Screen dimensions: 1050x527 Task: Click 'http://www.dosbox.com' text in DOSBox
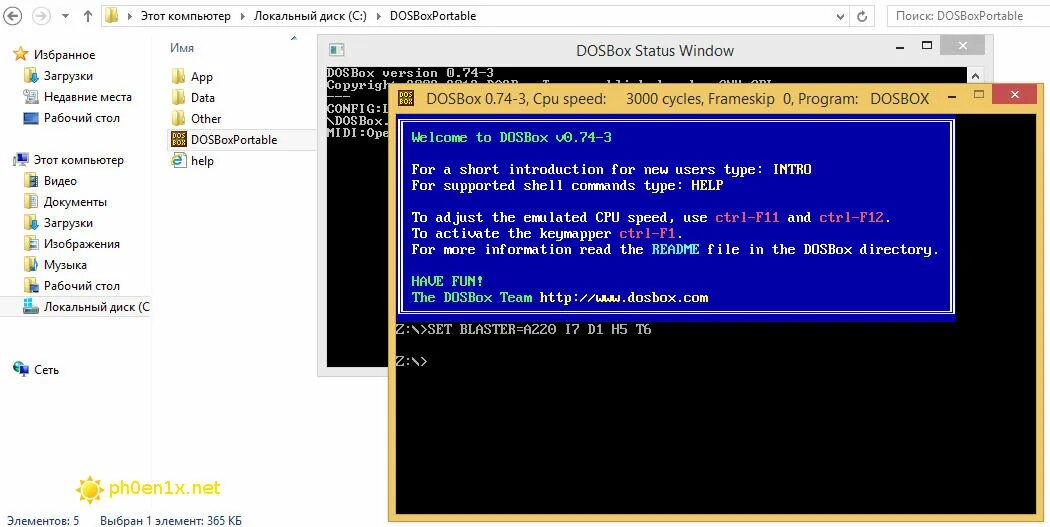623,297
